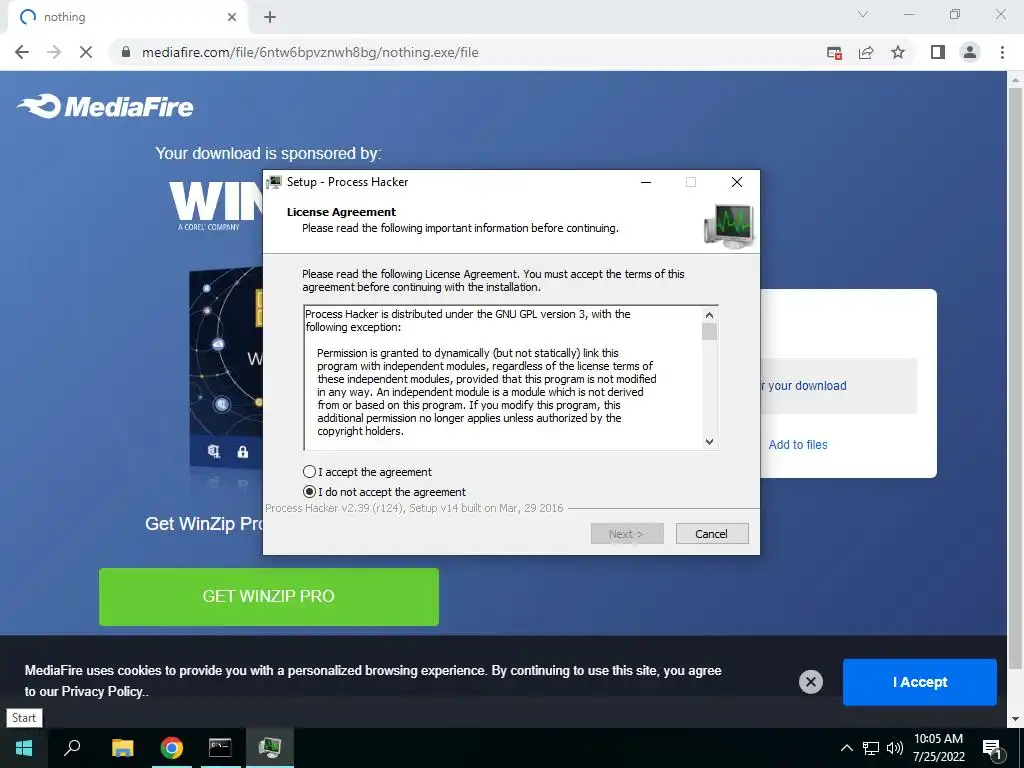Image resolution: width=1024 pixels, height=768 pixels.
Task: Dismiss the cookie banner with X icon
Action: point(810,682)
